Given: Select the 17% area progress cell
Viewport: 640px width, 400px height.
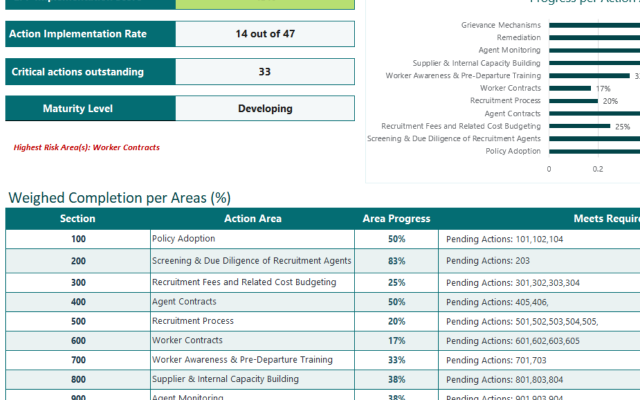Looking at the screenshot, I should click(396, 341).
